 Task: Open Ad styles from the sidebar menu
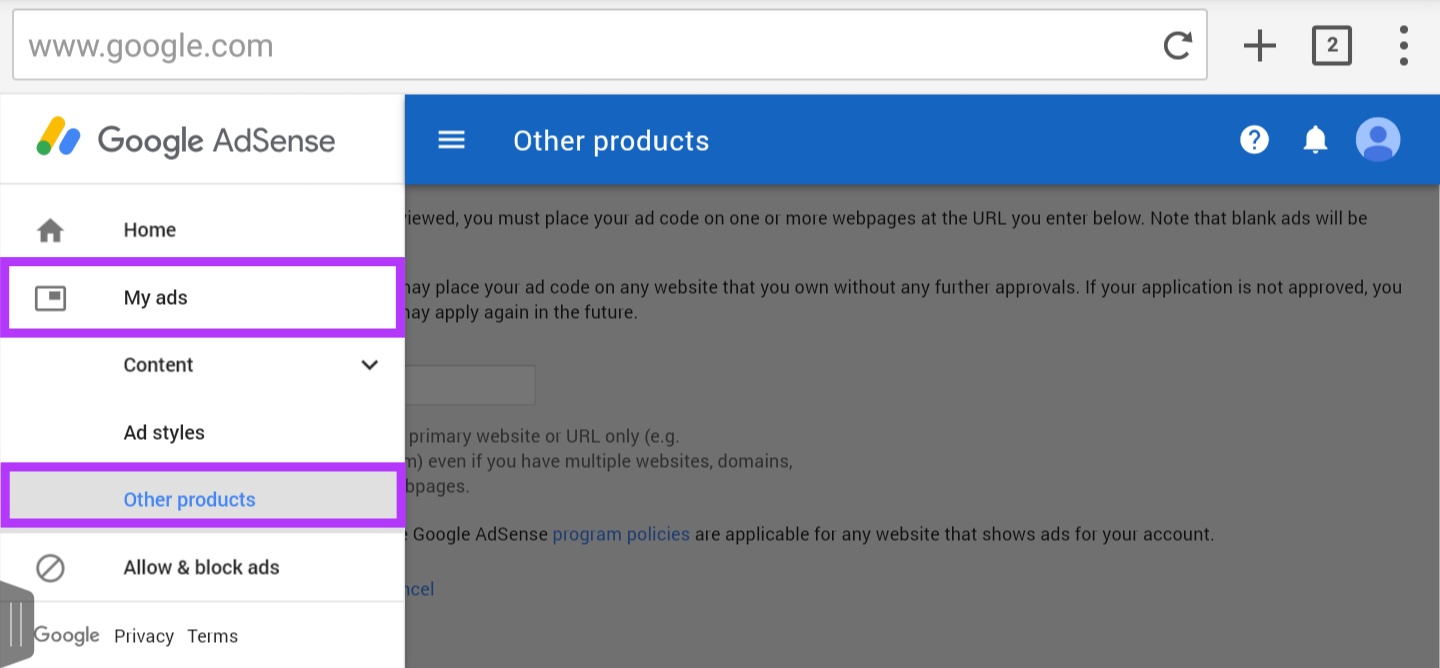pyautogui.click(x=163, y=432)
